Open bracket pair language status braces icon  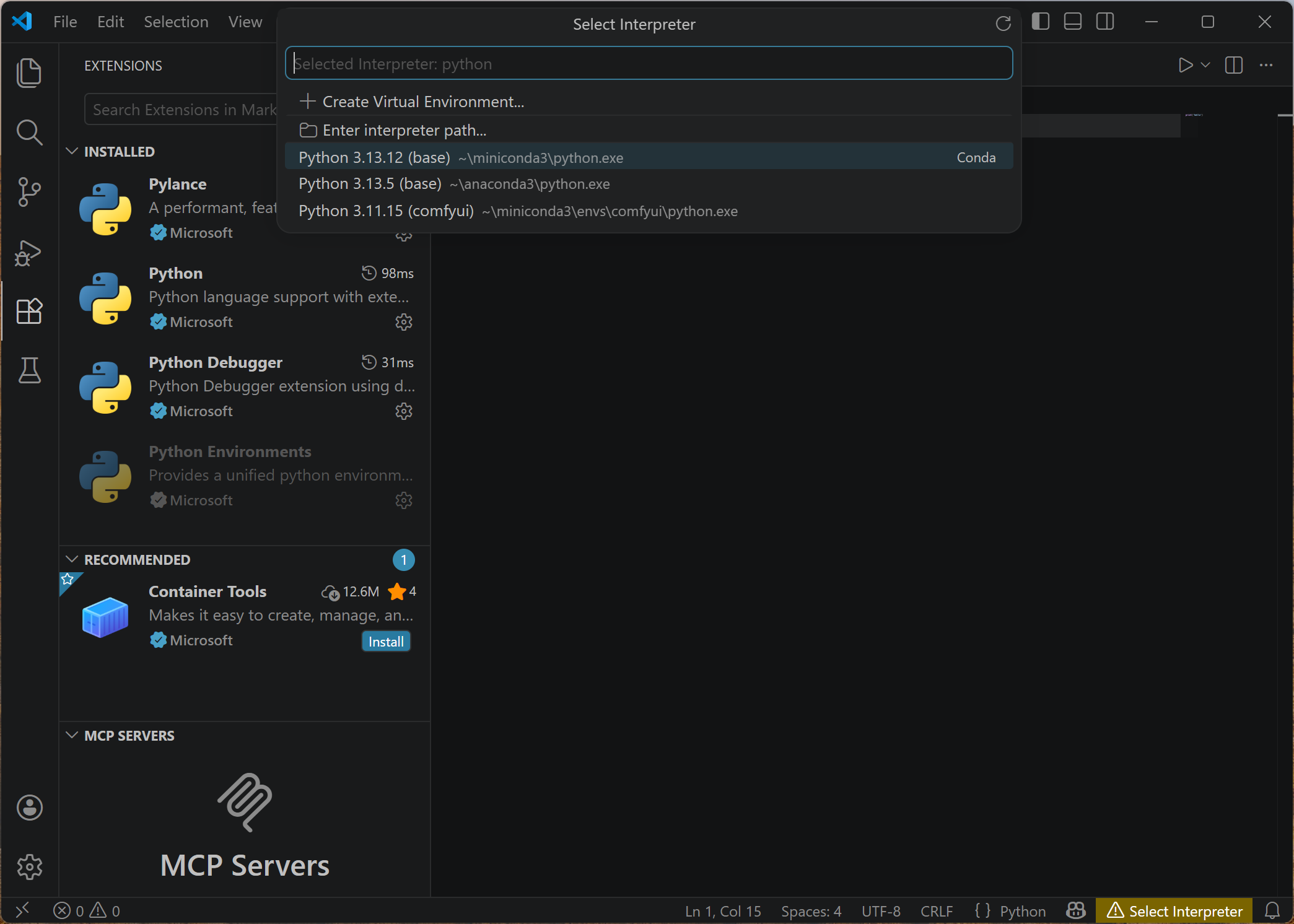[x=982, y=911]
